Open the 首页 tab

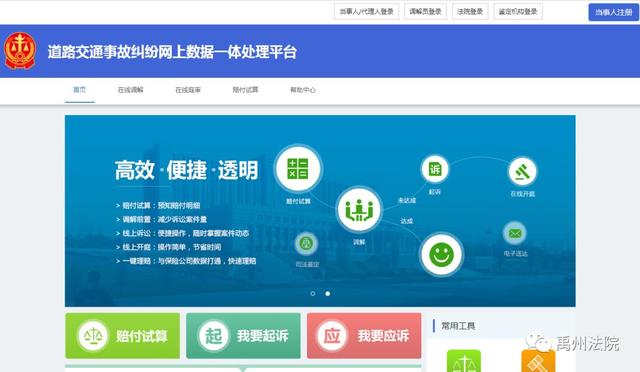click(80, 90)
